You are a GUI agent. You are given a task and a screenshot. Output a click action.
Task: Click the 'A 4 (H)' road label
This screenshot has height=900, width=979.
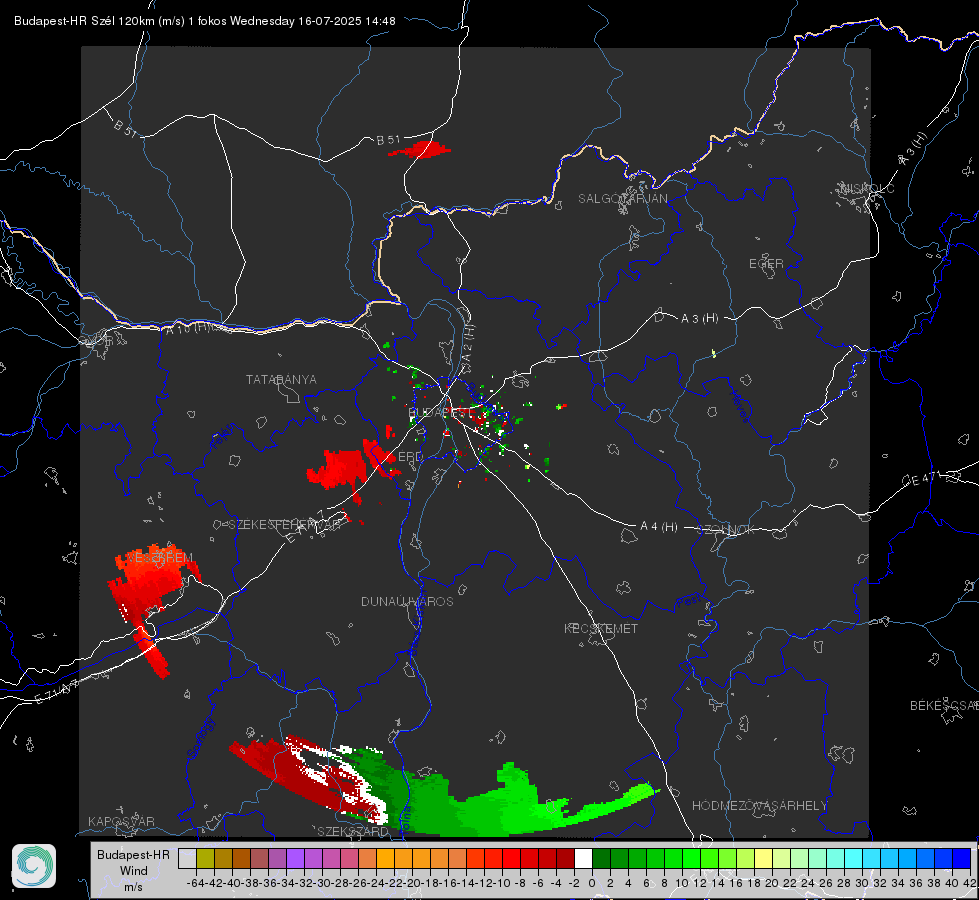[x=659, y=527]
